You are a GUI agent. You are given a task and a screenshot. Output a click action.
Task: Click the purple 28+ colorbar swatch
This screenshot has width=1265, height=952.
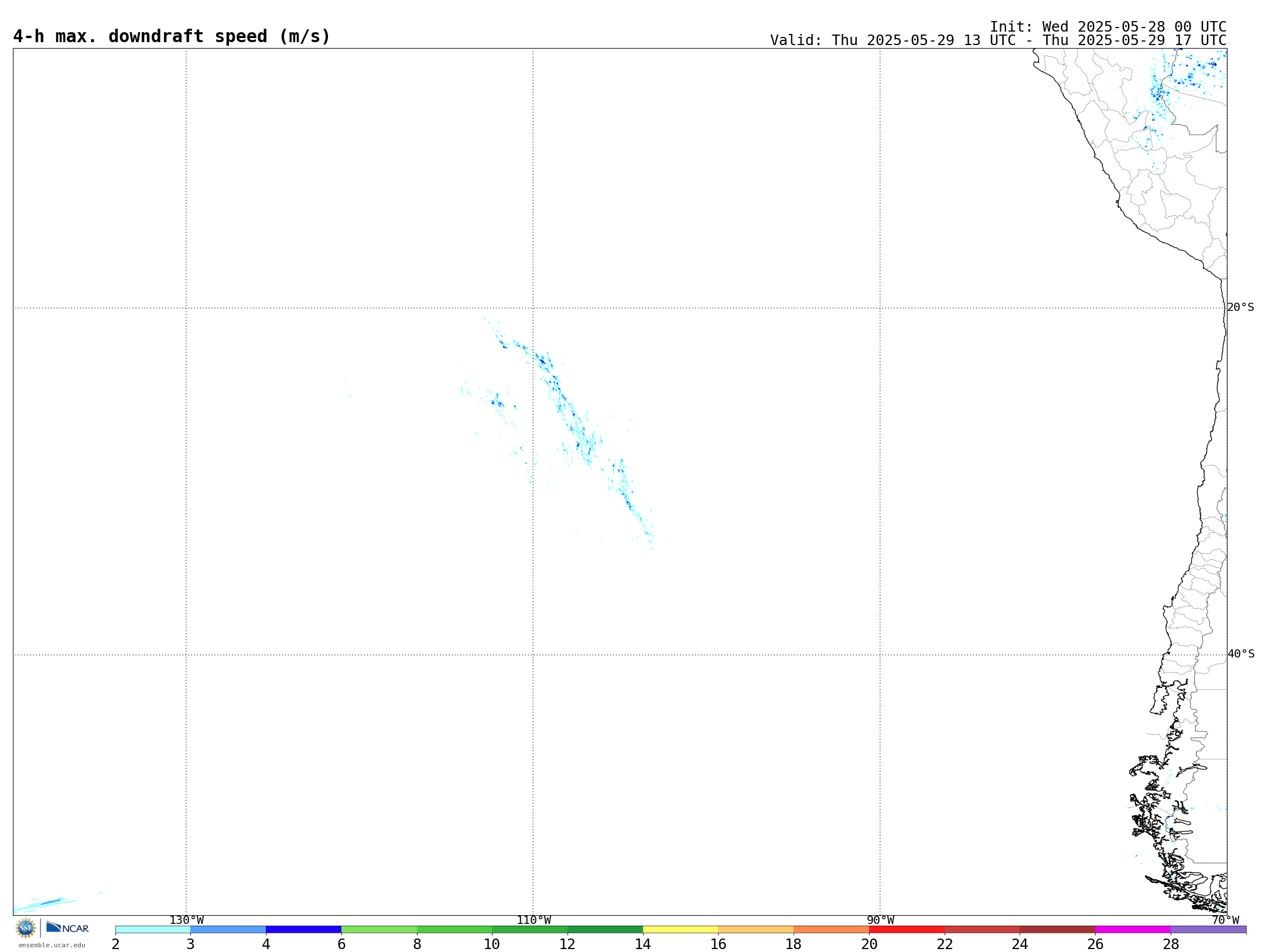[x=1209, y=929]
